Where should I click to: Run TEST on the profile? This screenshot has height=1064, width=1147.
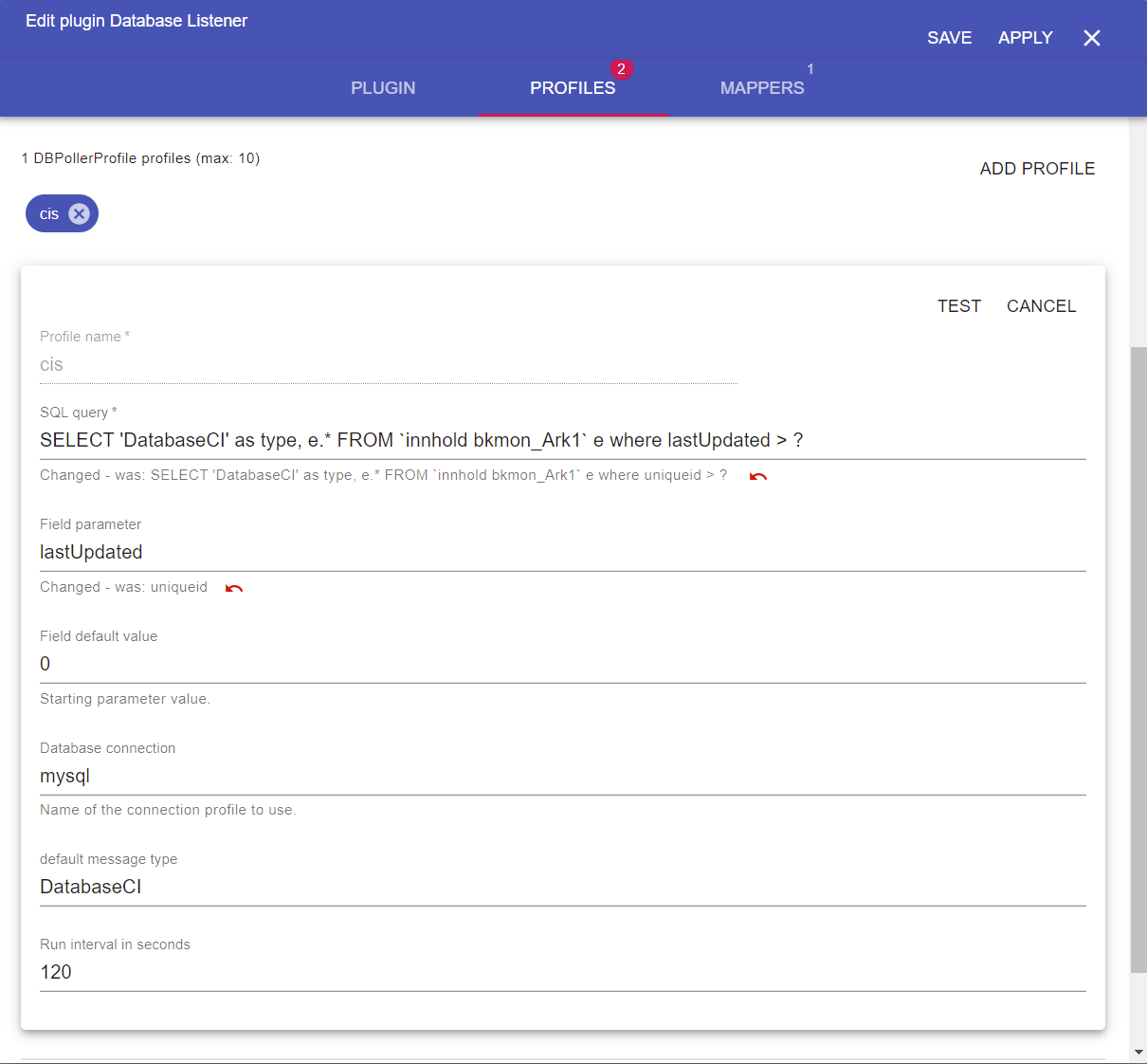958,306
